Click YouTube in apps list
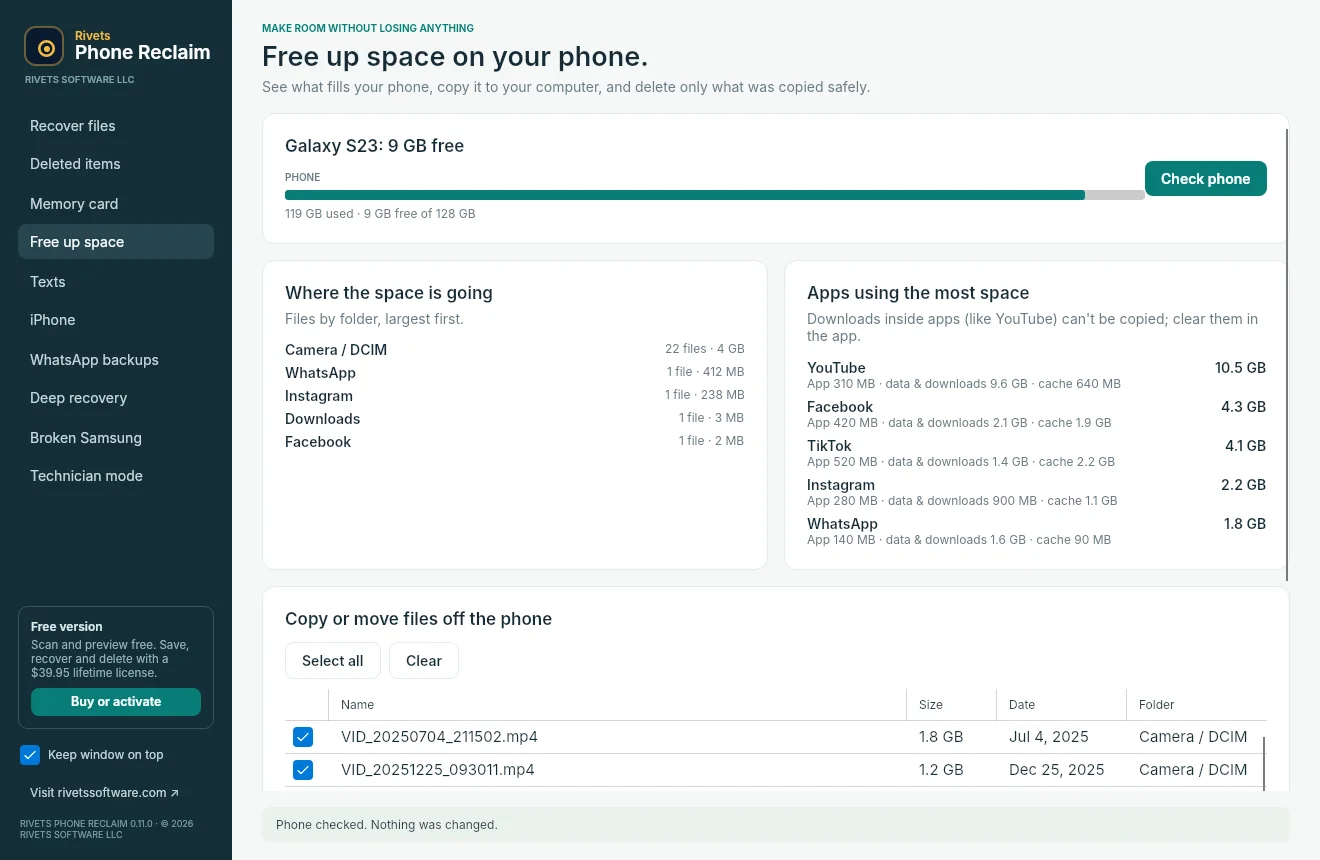The width and height of the screenshot is (1320, 860). pos(1036,375)
